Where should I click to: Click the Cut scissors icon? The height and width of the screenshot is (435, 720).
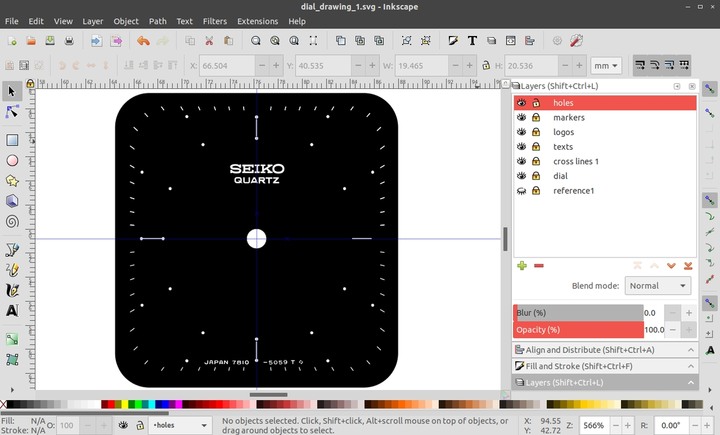click(209, 41)
